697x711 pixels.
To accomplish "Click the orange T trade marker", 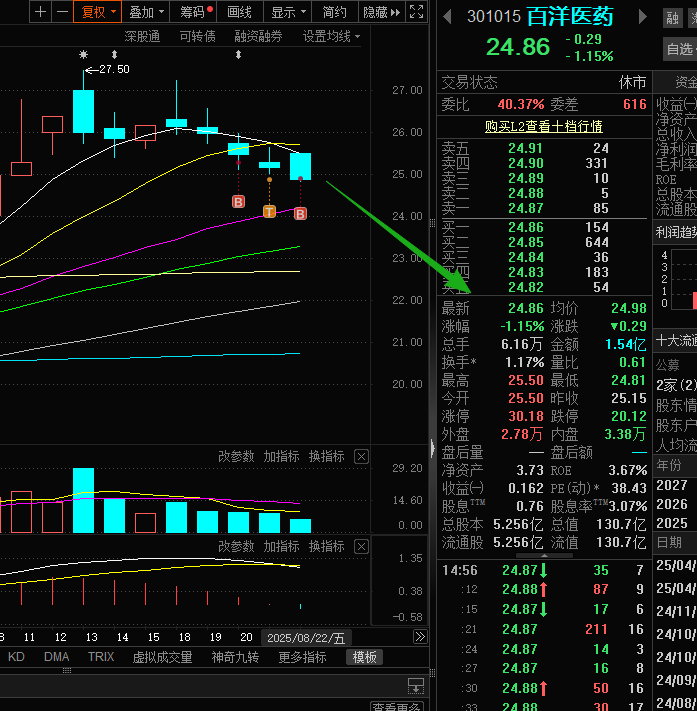I will (x=269, y=211).
